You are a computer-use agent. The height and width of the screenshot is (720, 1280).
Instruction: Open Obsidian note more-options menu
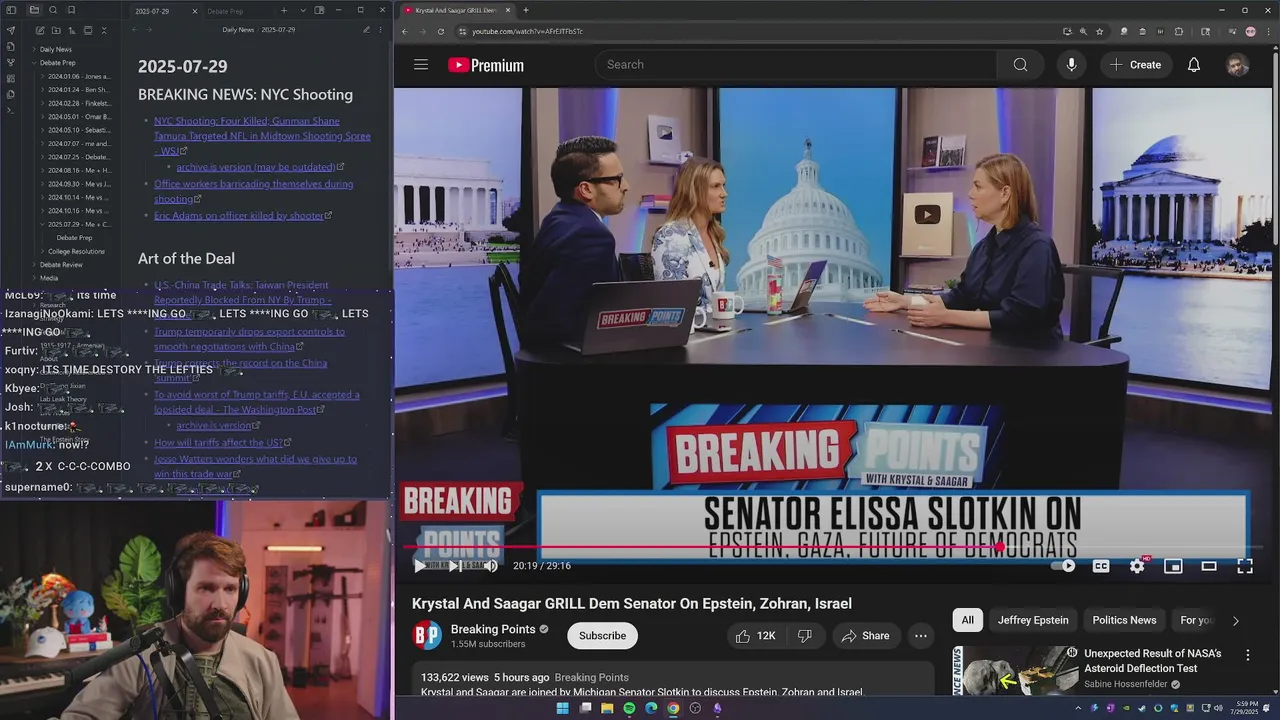(x=381, y=30)
